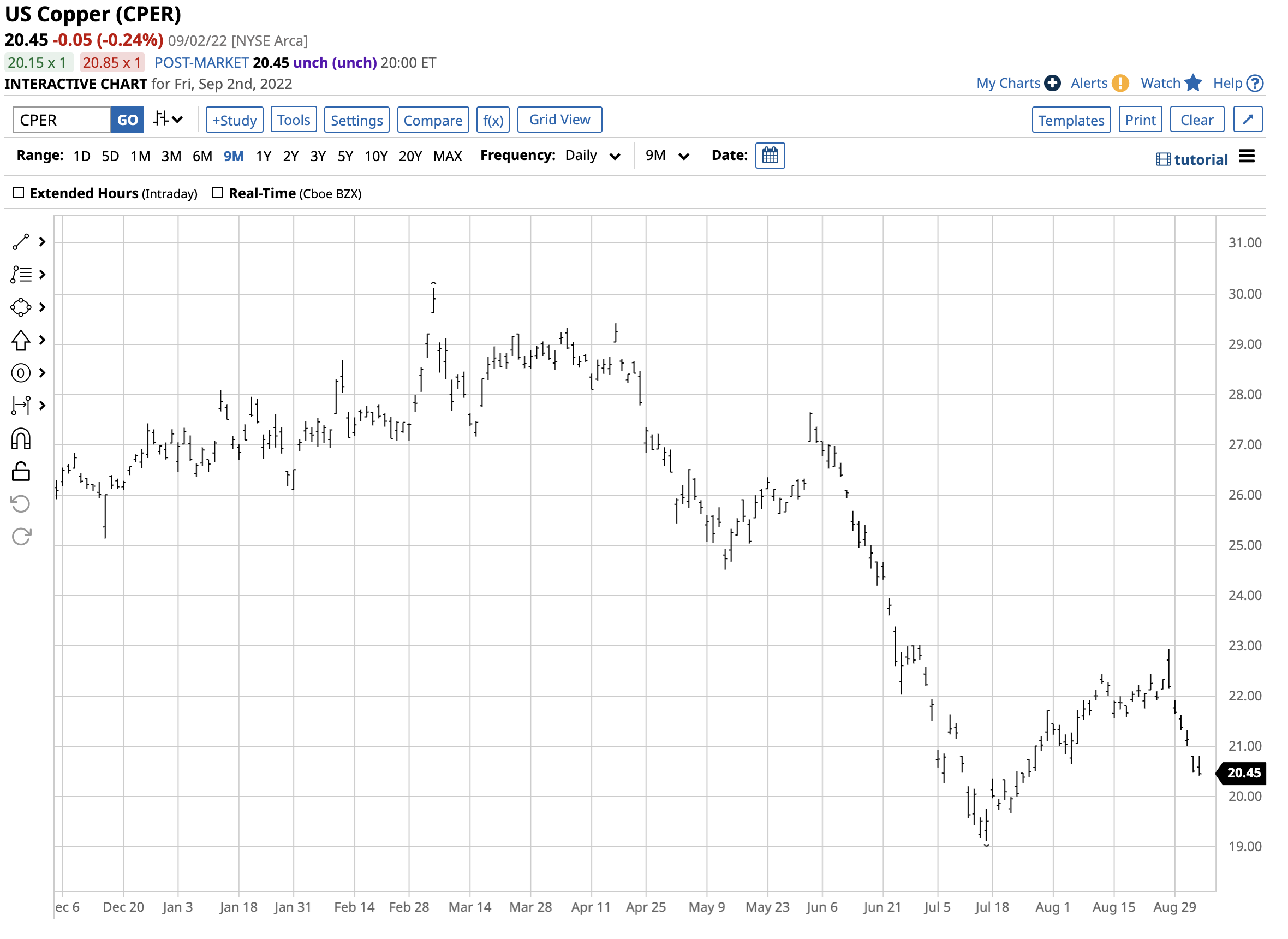Select the up arrow shape tool
Image resolution: width=1288 pixels, height=939 pixels.
click(21, 341)
